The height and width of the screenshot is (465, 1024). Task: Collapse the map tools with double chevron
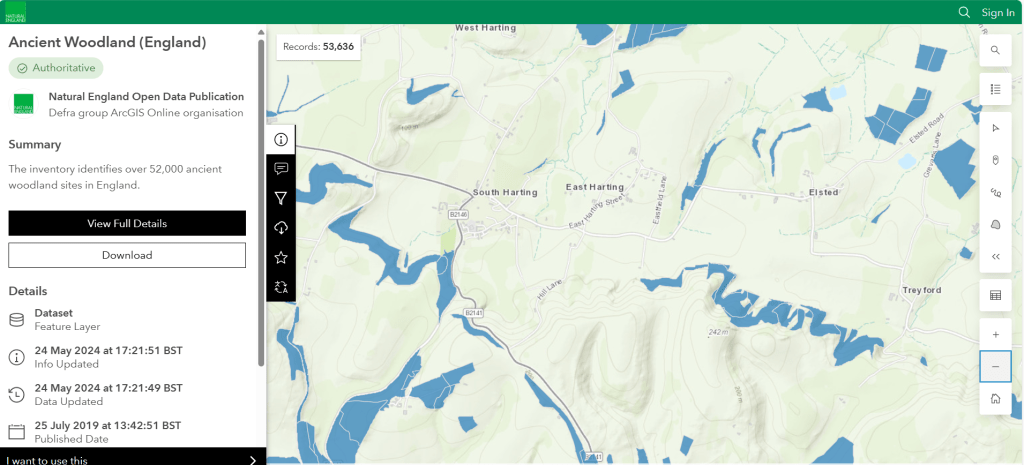[995, 256]
